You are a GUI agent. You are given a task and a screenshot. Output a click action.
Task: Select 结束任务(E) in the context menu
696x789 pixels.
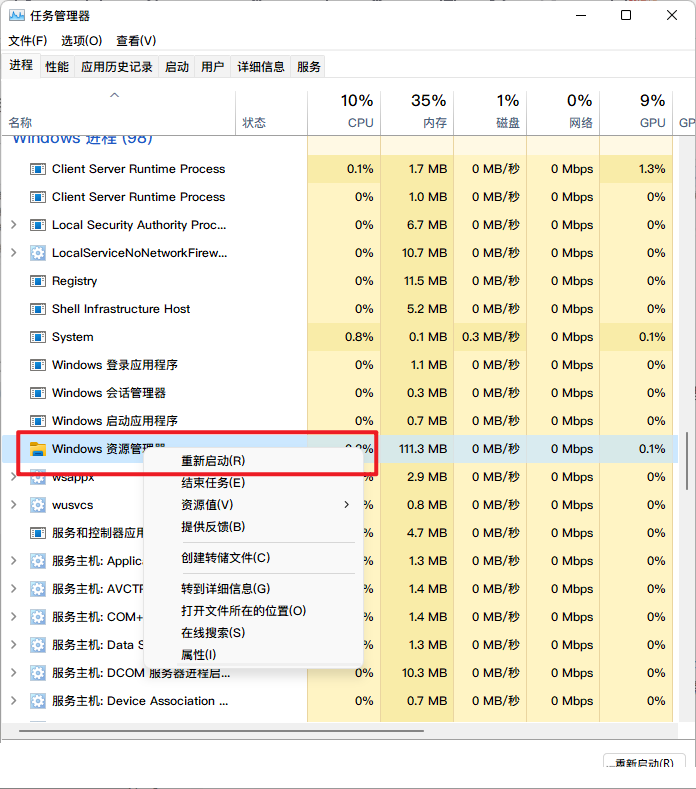[x=213, y=483]
